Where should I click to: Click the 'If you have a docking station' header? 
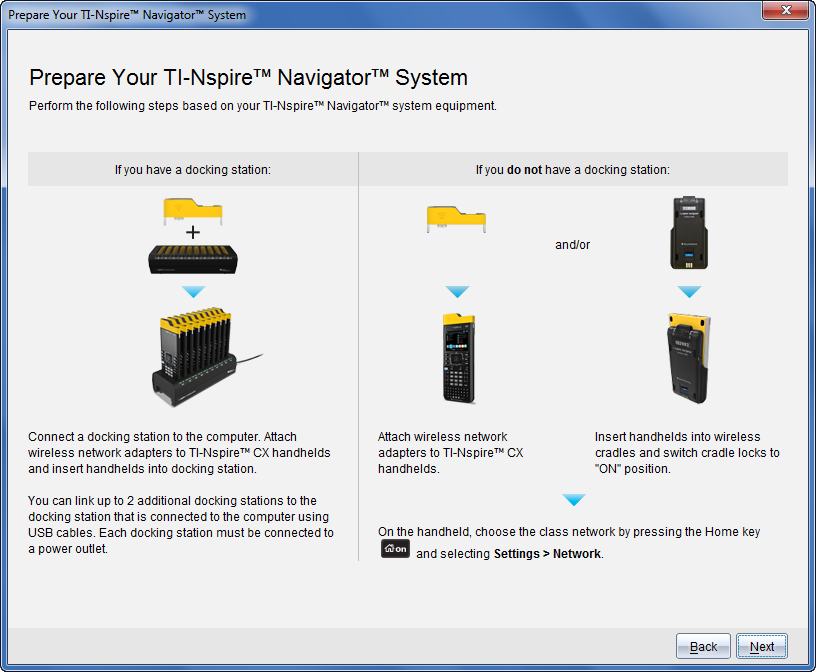pos(193,170)
